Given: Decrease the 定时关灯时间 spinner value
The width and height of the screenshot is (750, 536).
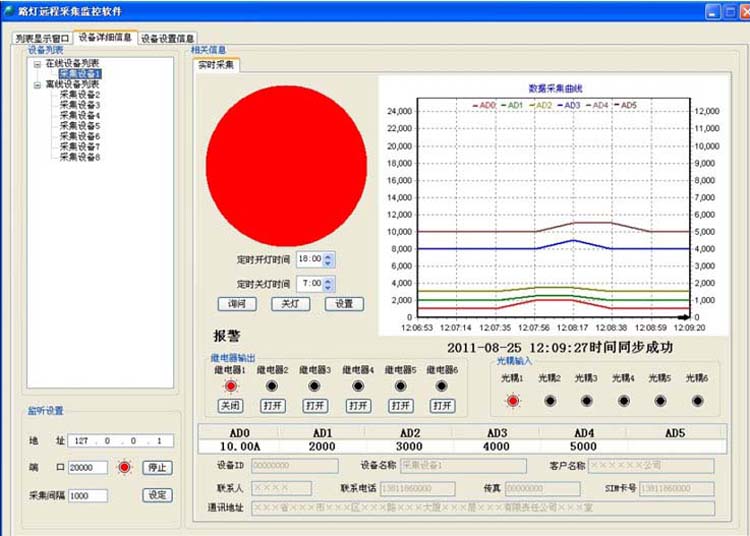Looking at the screenshot, I should (x=328, y=287).
